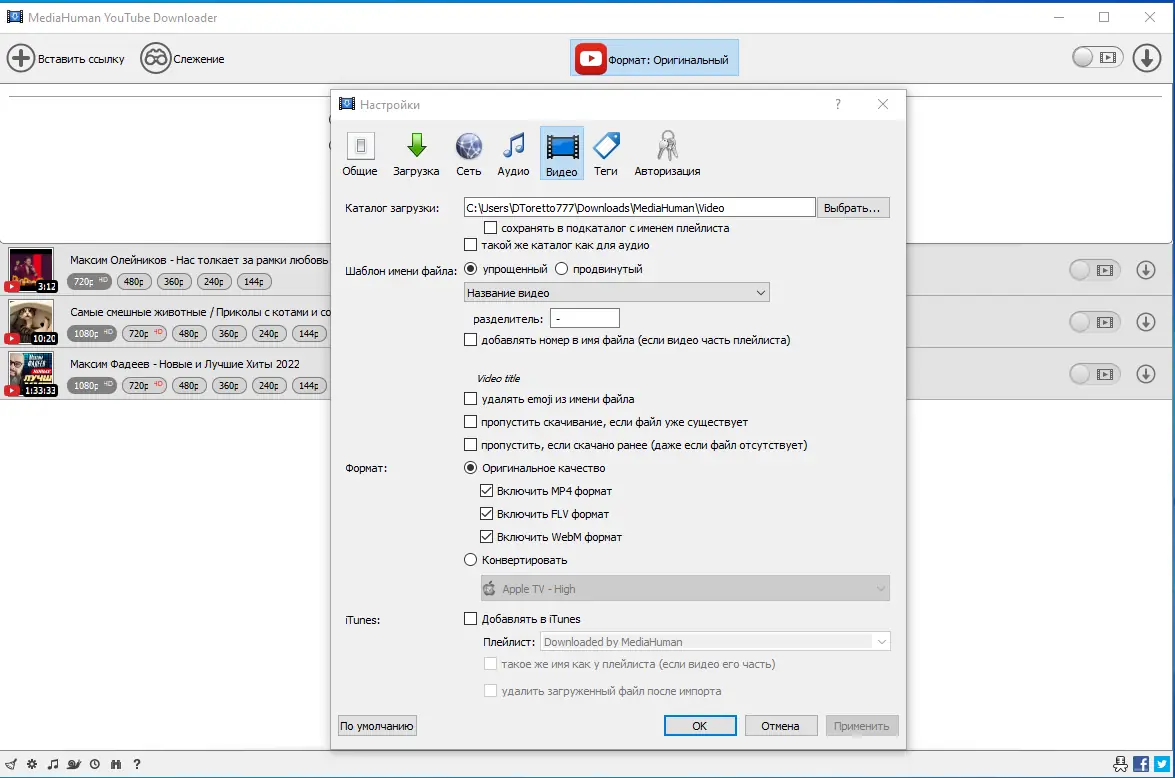The height and width of the screenshot is (778, 1175).
Task: Click the music note icon in status bar
Action: (x=52, y=765)
